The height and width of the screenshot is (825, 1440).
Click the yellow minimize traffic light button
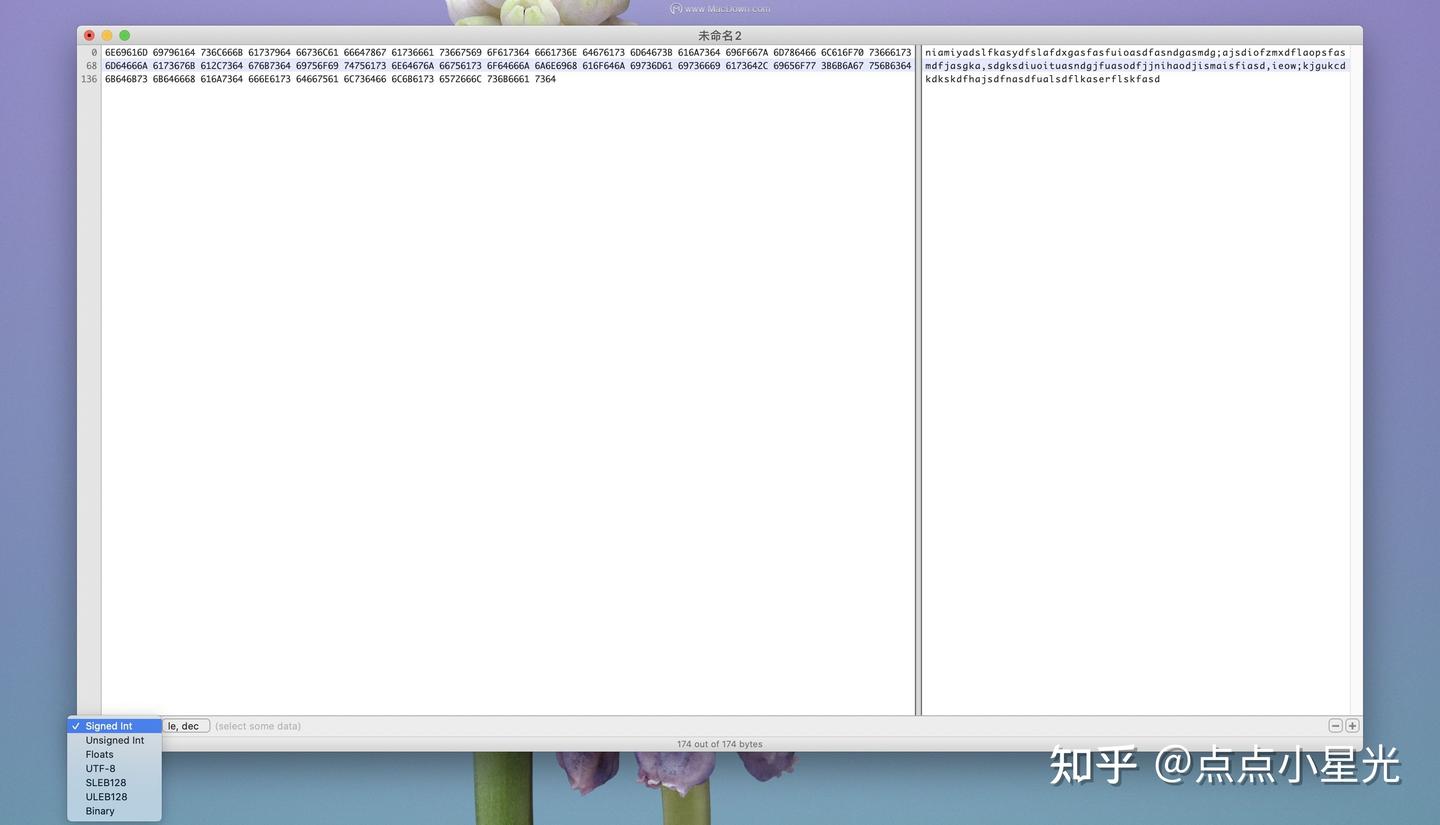coord(106,35)
